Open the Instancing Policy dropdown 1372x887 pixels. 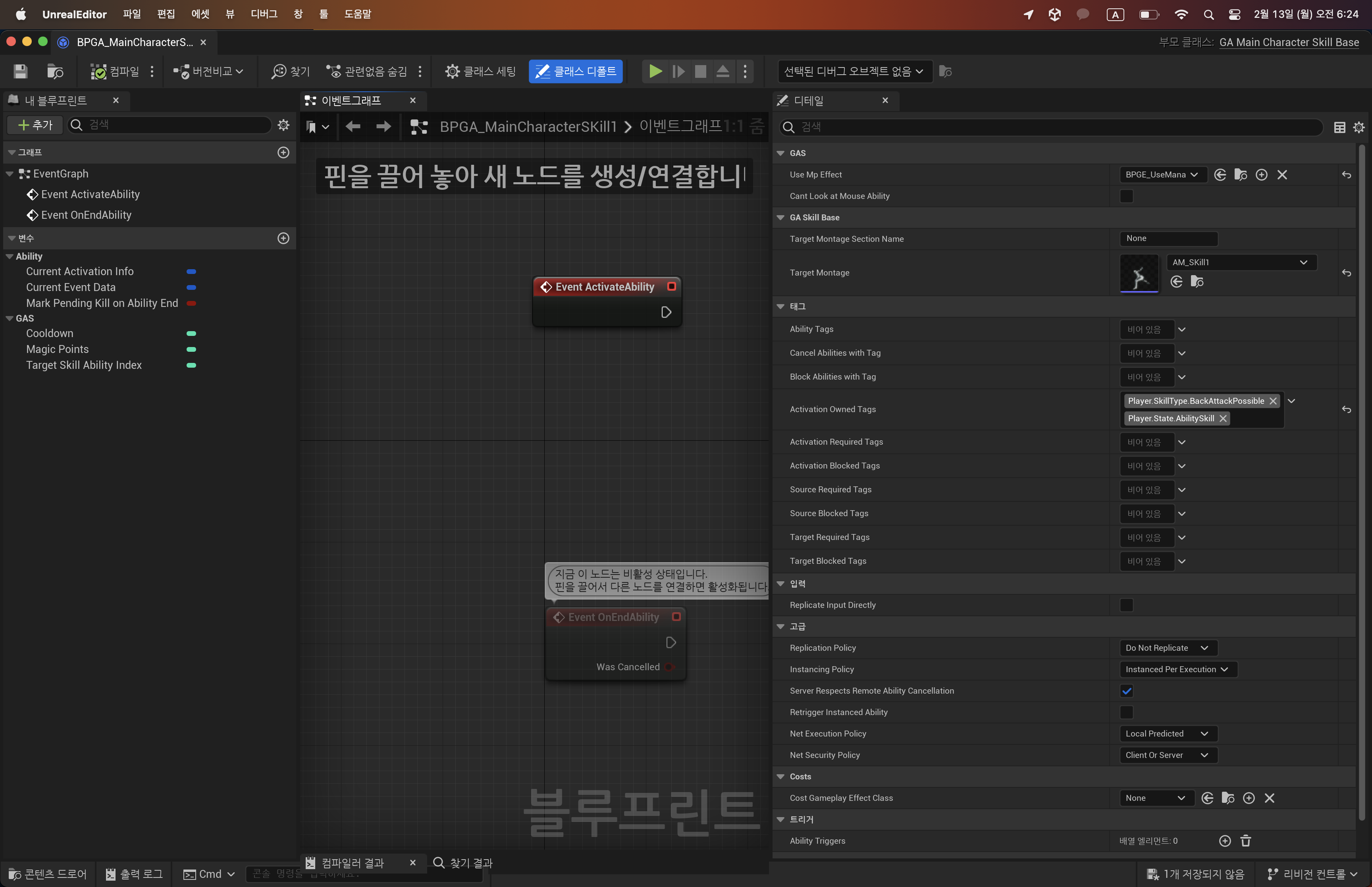1177,669
